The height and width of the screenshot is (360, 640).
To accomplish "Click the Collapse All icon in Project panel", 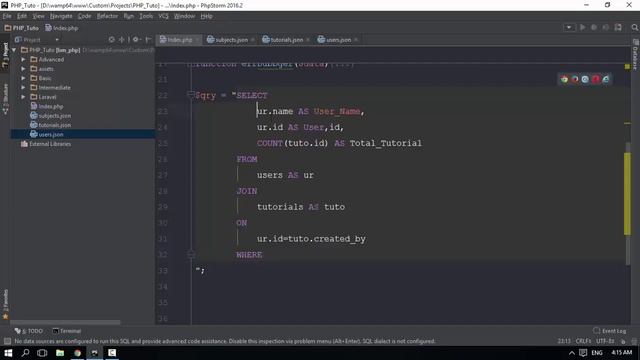I will pos(122,40).
